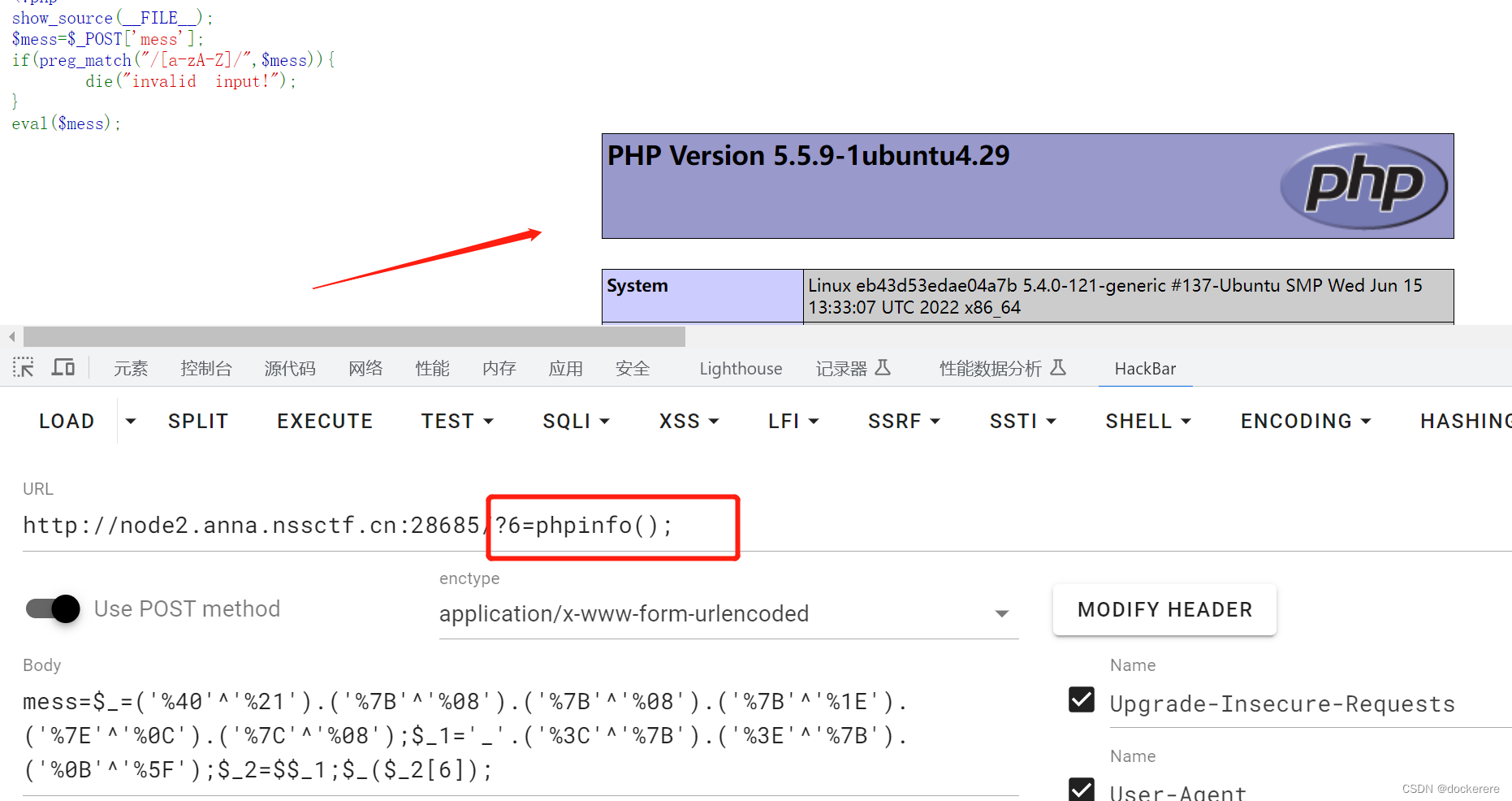
Task: Click the User-Agent header name field
Action: (x=1310, y=791)
